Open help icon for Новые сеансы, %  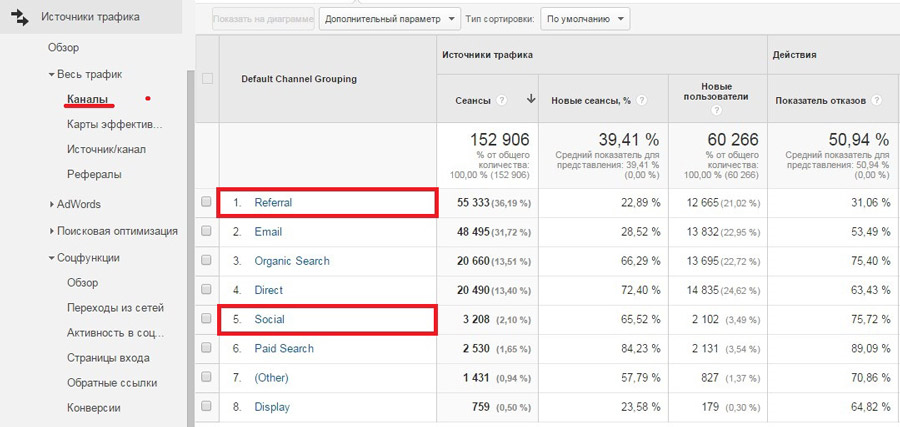[643, 100]
